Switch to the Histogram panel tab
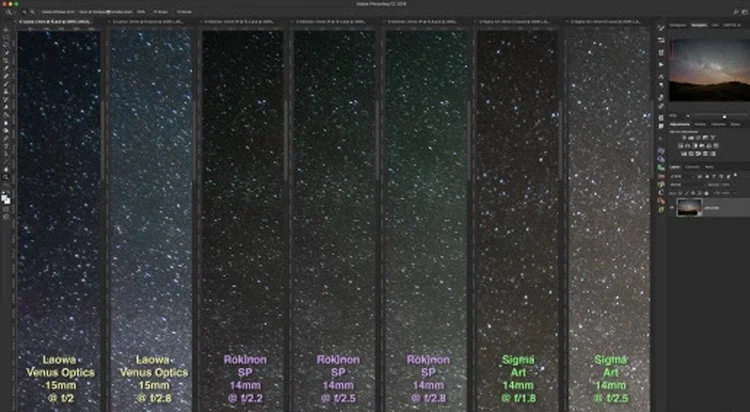This screenshot has width=750, height=412. 677,25
